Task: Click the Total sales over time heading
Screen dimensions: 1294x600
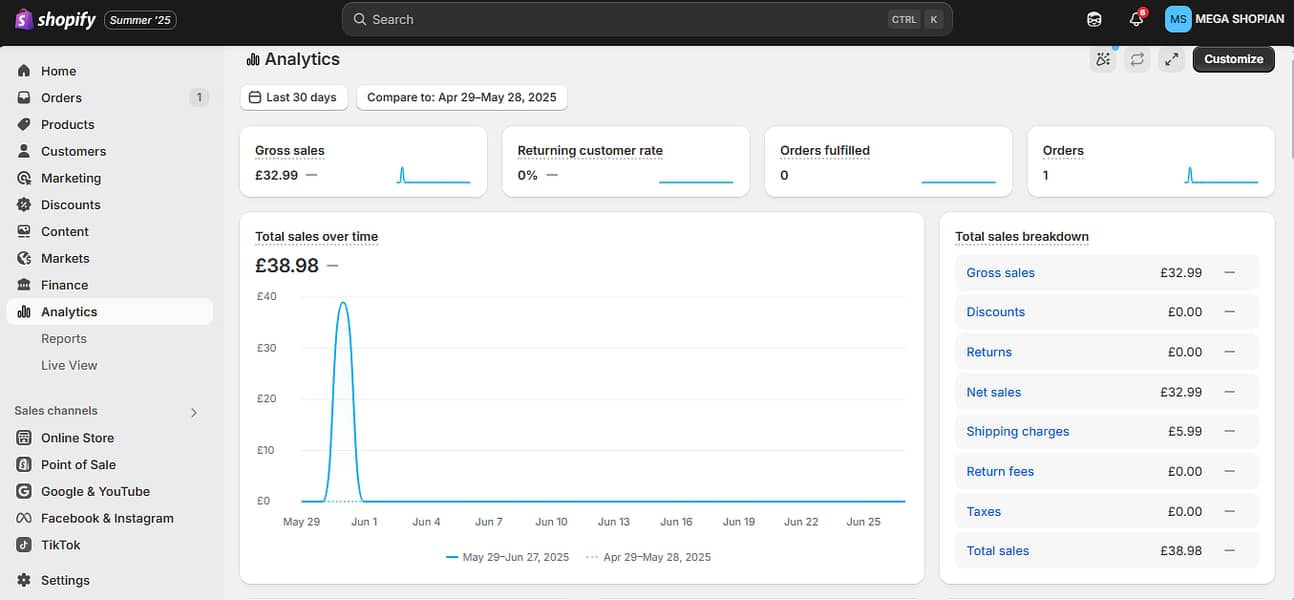Action: (x=316, y=237)
